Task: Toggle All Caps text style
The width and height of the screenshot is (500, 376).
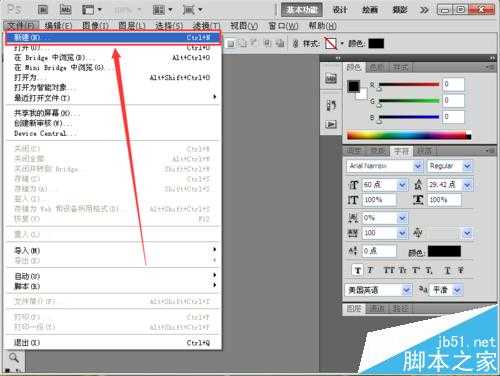Action: point(389,270)
